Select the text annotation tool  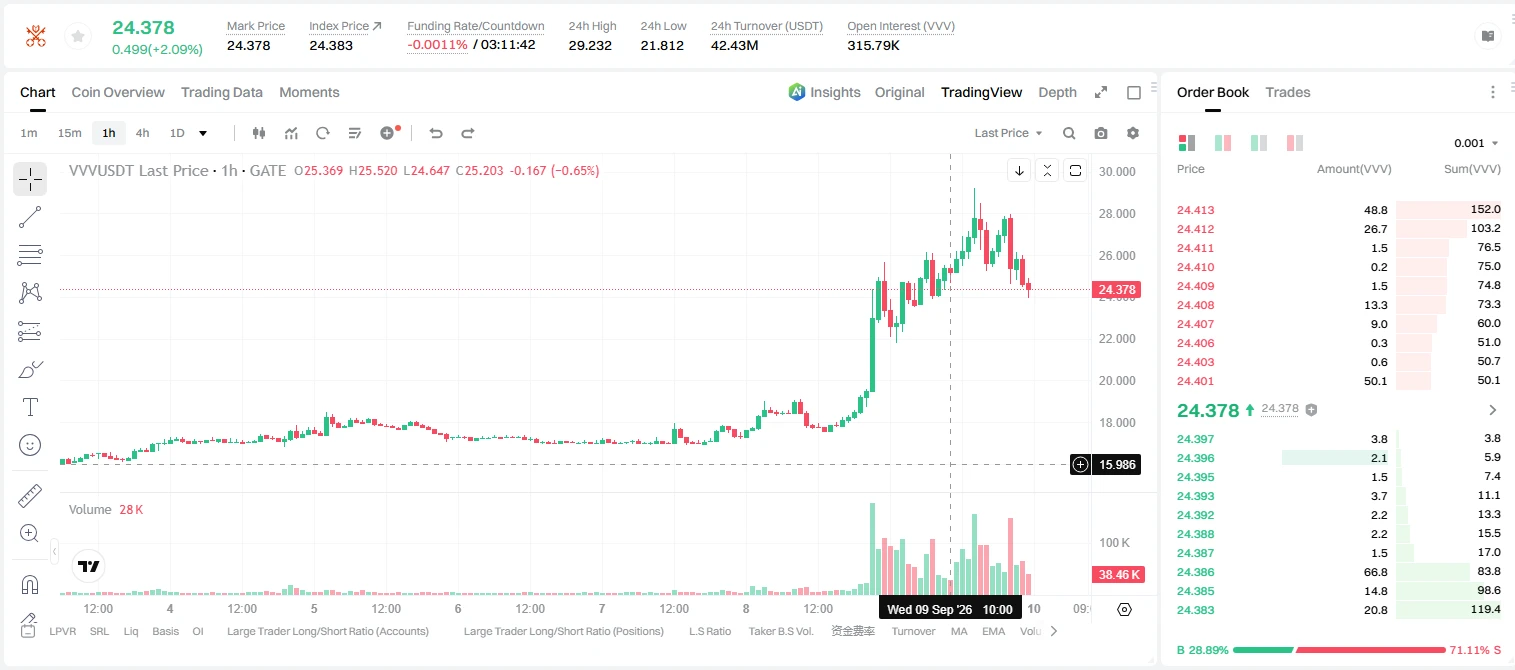(30, 407)
